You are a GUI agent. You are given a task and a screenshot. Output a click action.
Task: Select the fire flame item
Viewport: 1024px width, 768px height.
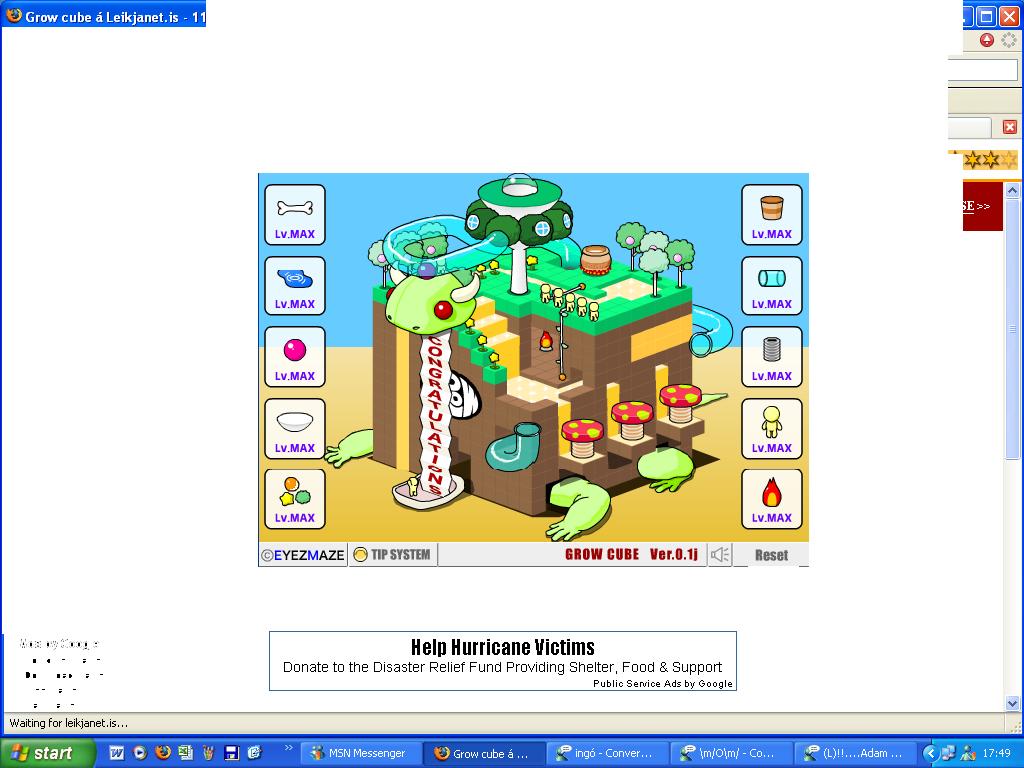click(771, 499)
